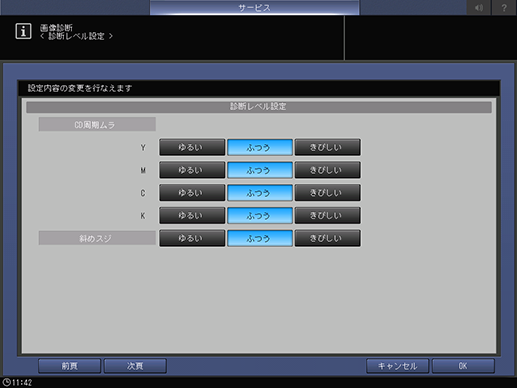The image size is (517, 388).
Task: Set Y level to ゆるい
Action: pos(192,147)
